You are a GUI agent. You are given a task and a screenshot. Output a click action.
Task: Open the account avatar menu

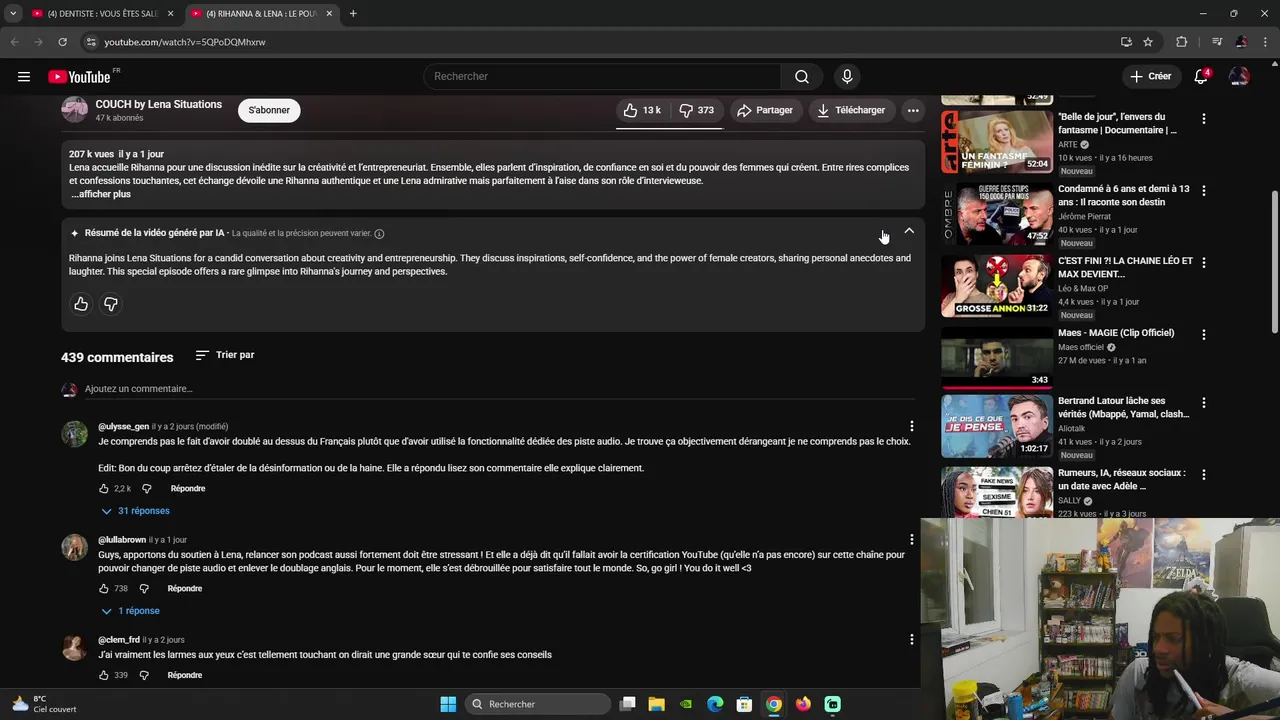click(x=1239, y=76)
